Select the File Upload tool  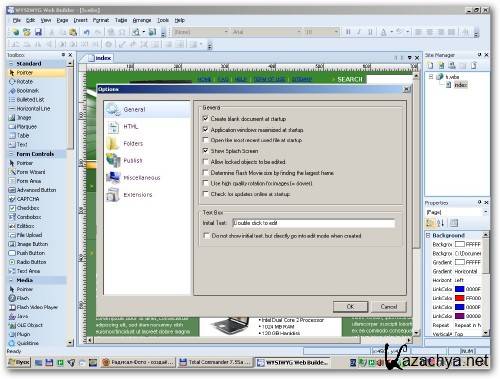[29, 235]
